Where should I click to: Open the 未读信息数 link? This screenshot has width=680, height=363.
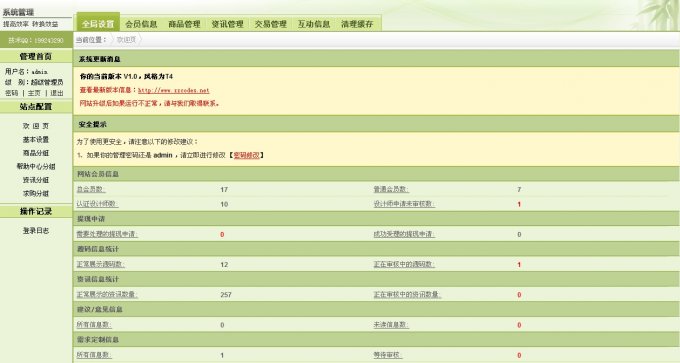pos(391,324)
